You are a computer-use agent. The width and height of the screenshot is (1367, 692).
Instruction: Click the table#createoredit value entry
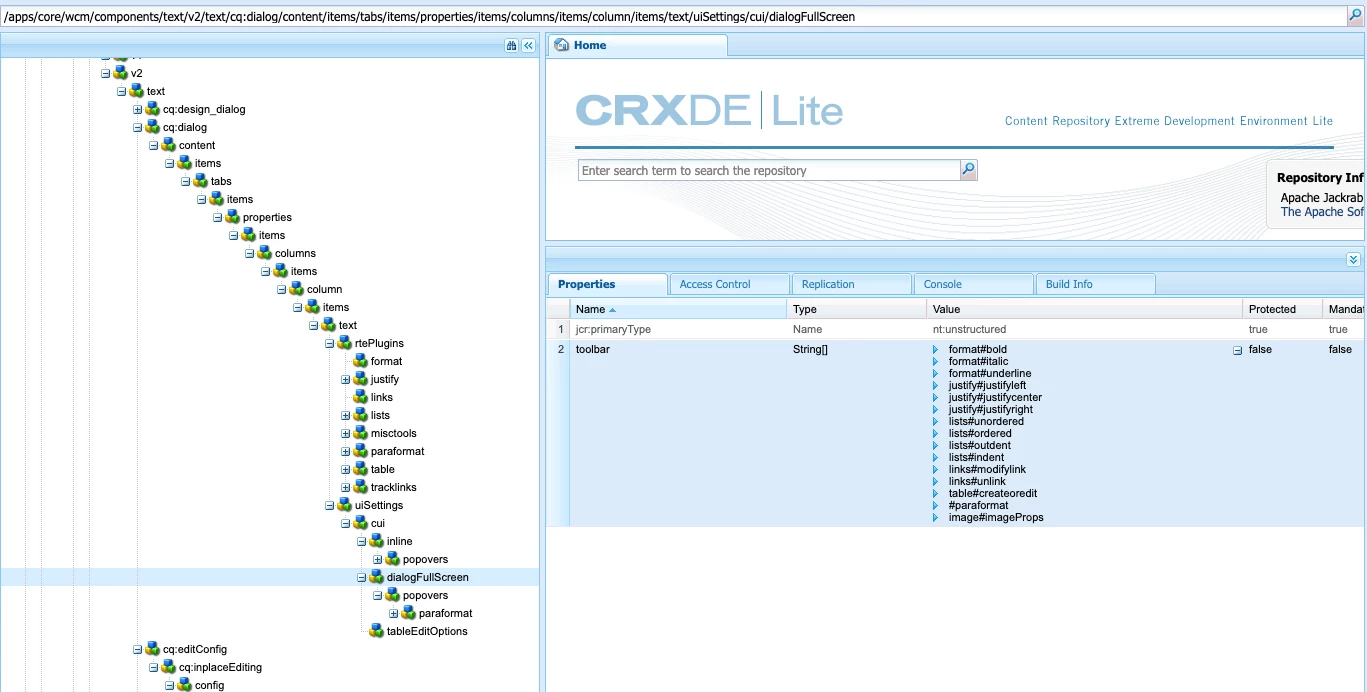(992, 494)
